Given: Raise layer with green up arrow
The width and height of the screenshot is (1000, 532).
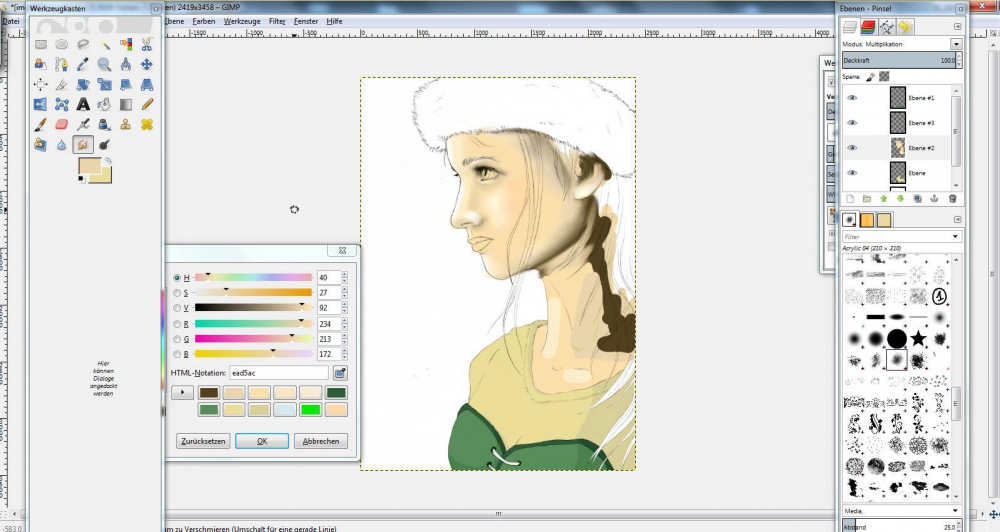Looking at the screenshot, I should [x=883, y=199].
